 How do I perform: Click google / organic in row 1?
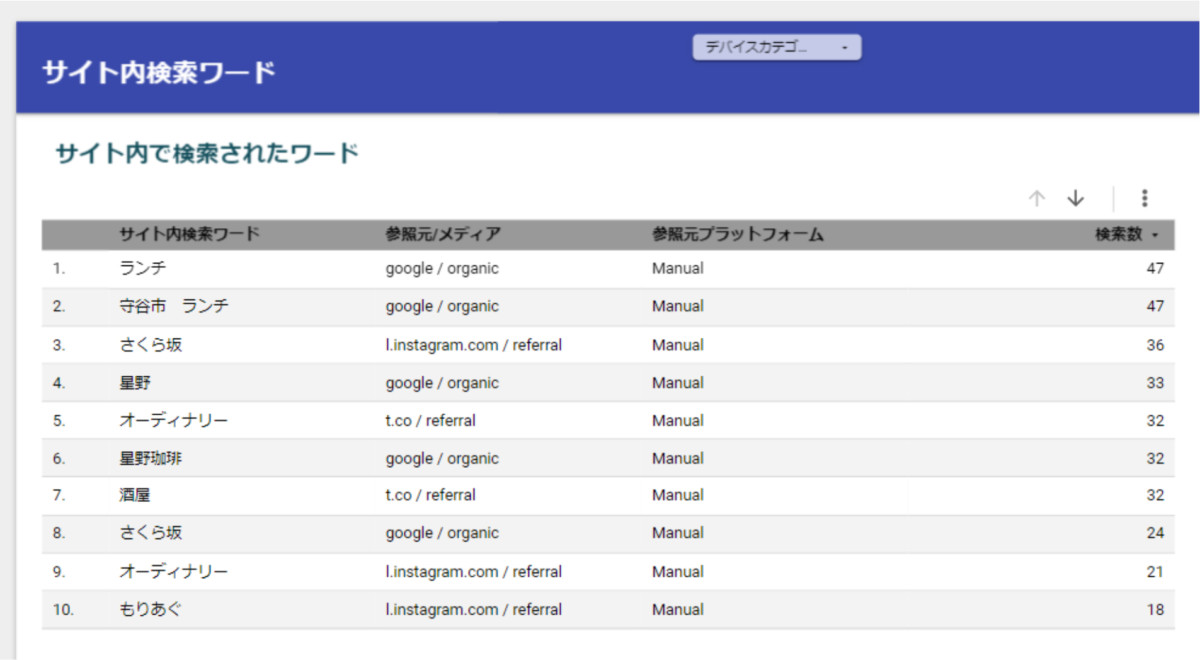click(442, 268)
